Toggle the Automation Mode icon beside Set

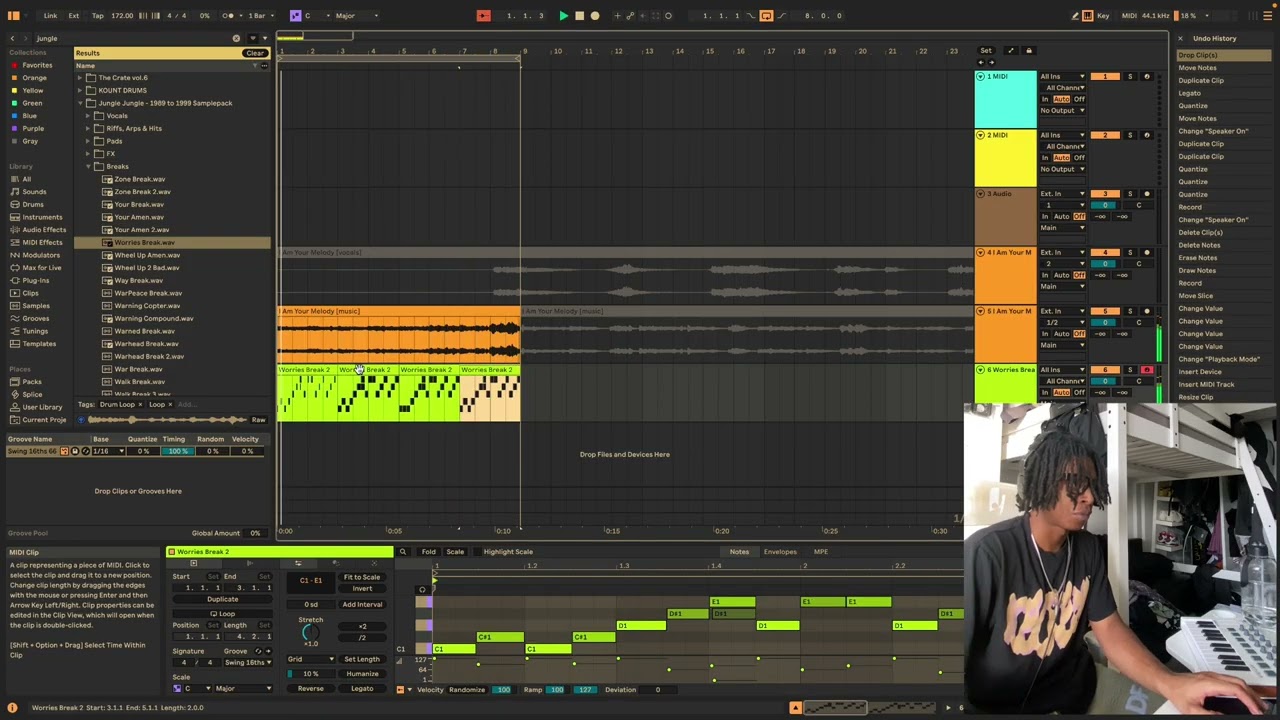tap(1010, 51)
